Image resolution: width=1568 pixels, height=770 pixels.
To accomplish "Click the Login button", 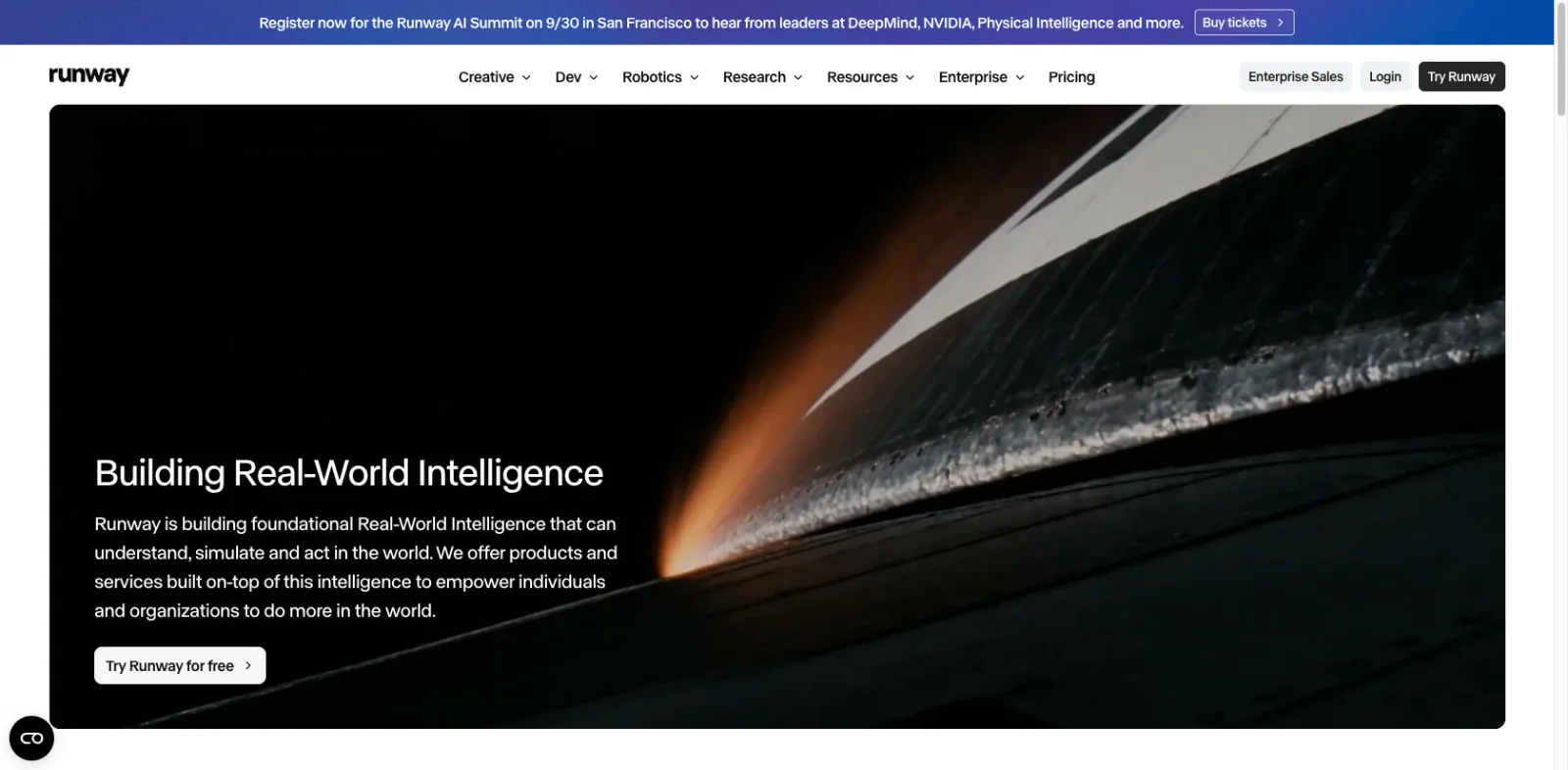I will point(1385,76).
